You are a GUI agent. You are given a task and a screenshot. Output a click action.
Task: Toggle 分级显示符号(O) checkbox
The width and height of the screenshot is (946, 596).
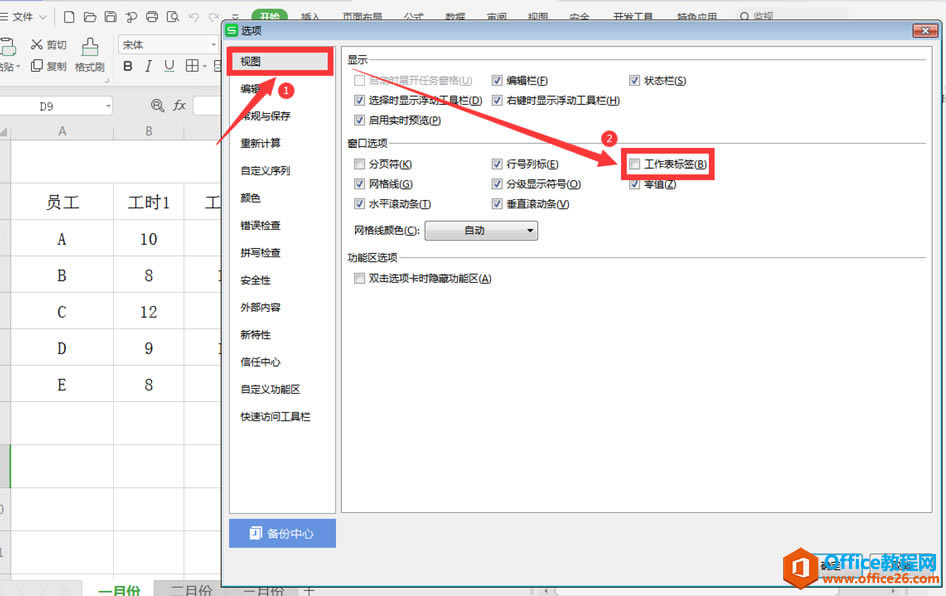497,184
